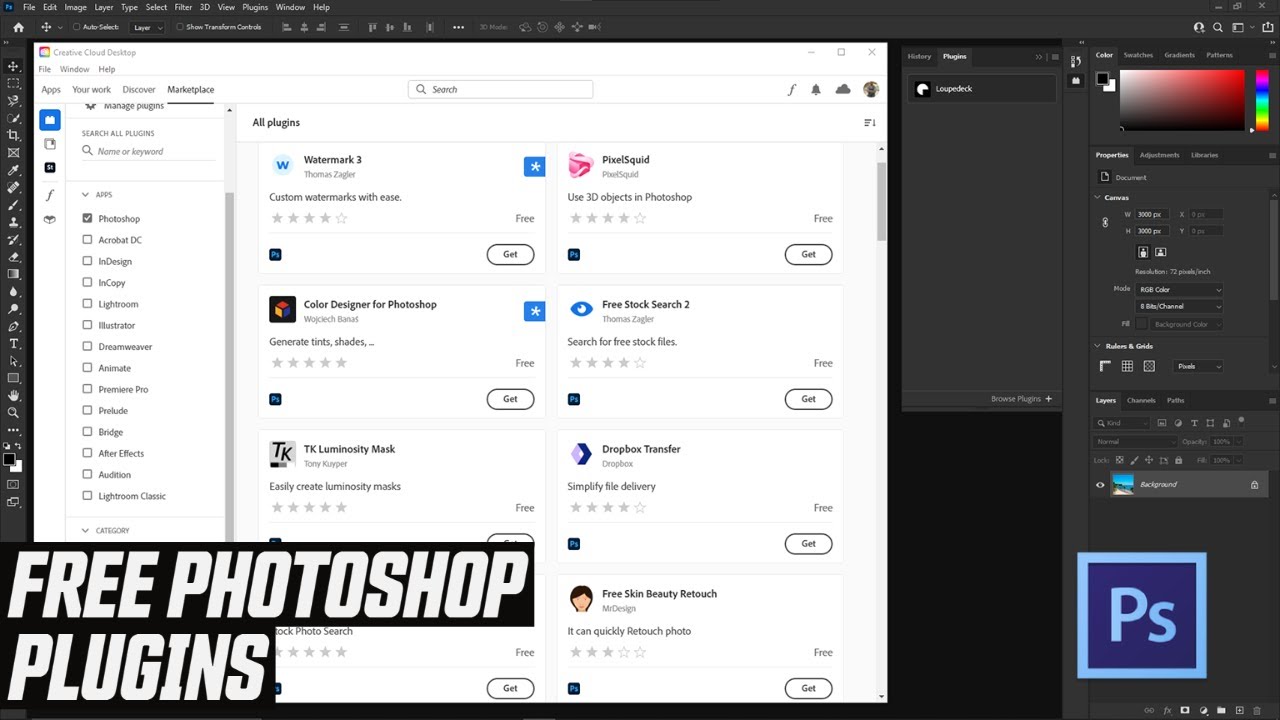Screen dimensions: 1280x720
Task: Select the Zoom tool
Action: click(x=13, y=412)
